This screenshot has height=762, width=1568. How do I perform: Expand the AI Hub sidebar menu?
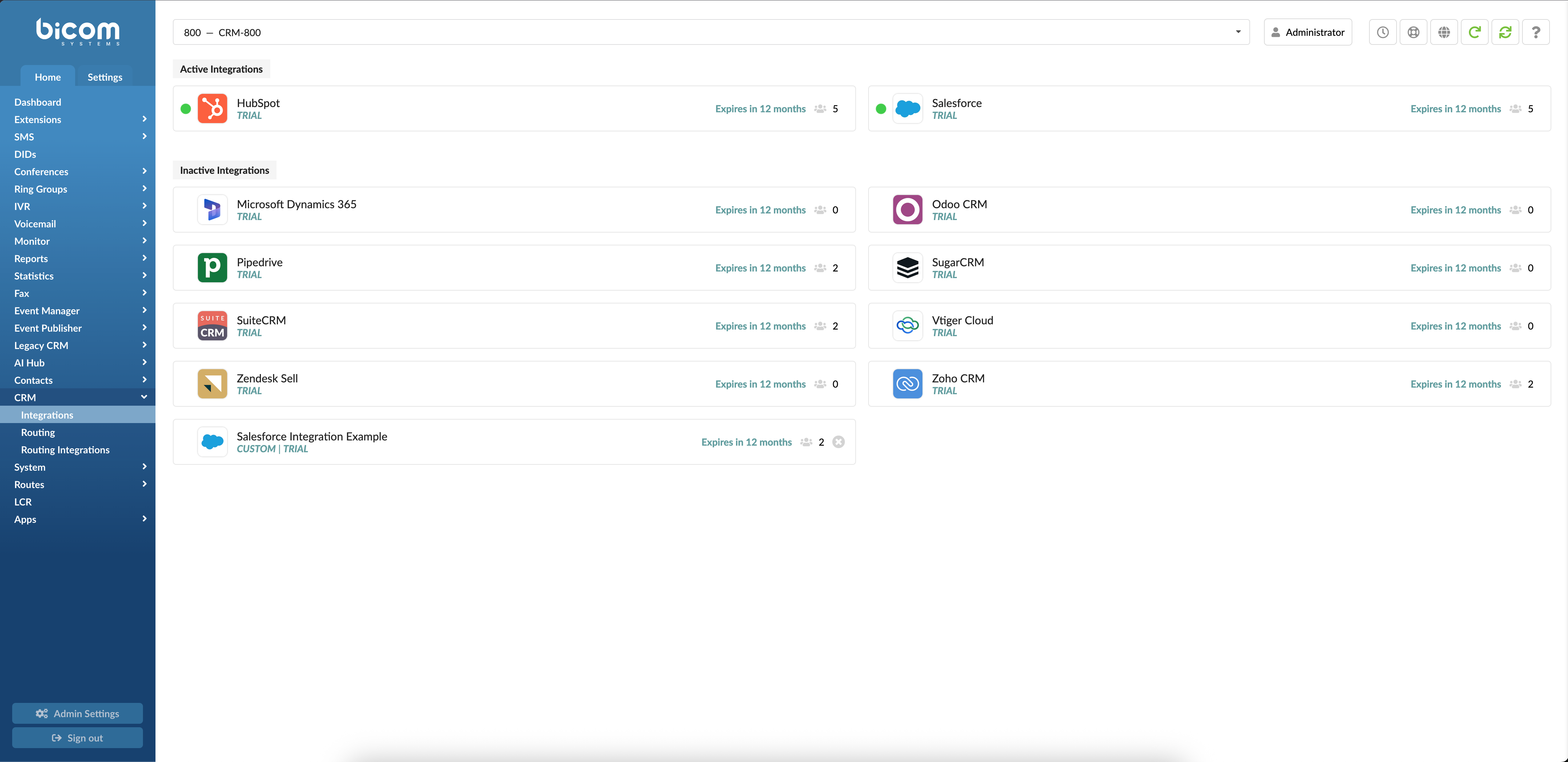click(78, 363)
